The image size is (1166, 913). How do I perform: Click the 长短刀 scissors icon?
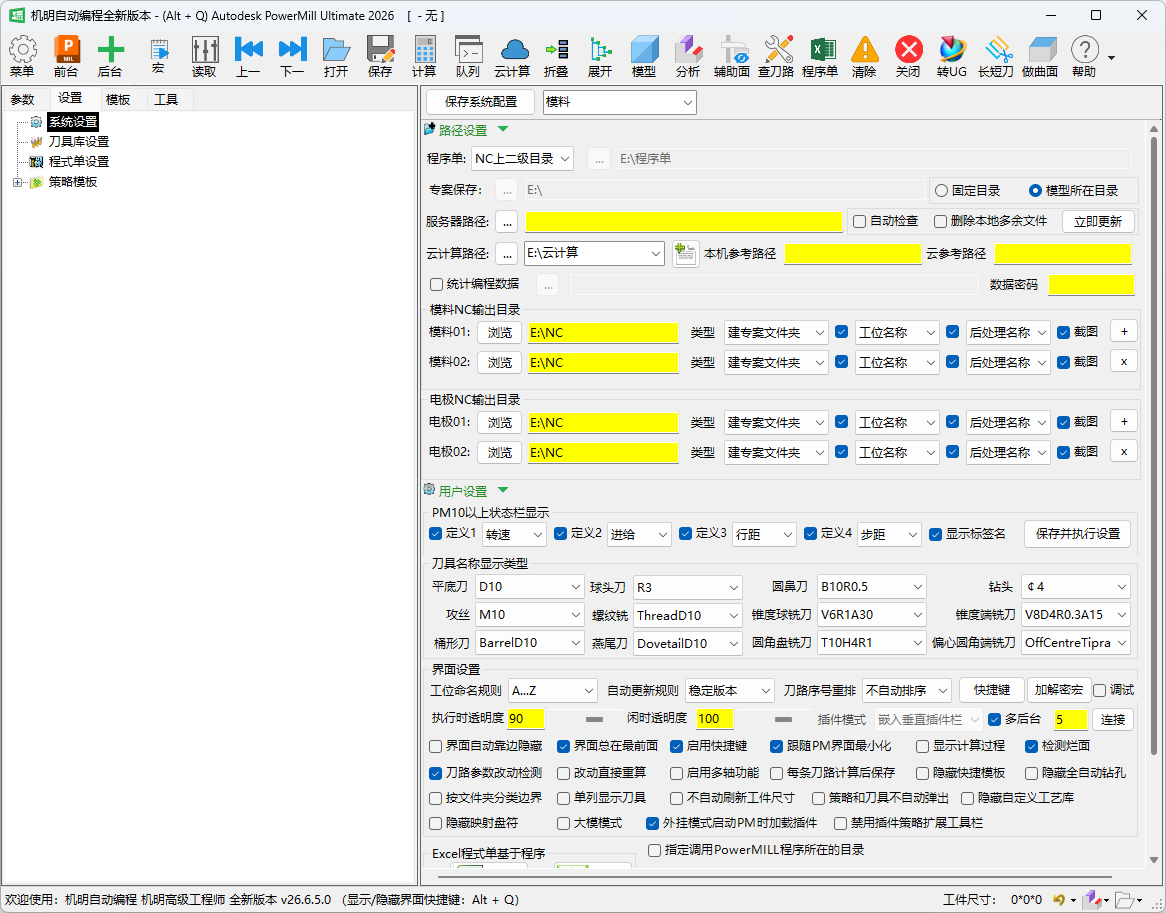[996, 57]
